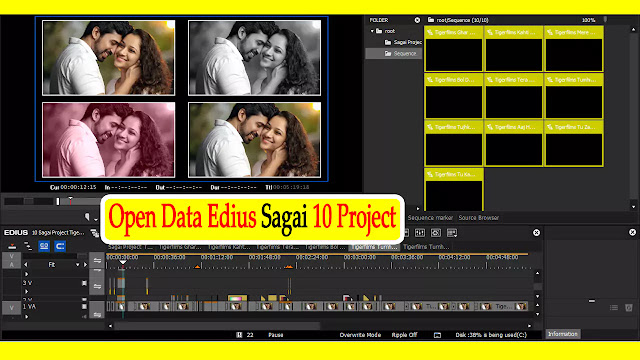The image size is (640, 360).
Task: Toggle sync-lock on the 3 V track
Action: [97, 286]
